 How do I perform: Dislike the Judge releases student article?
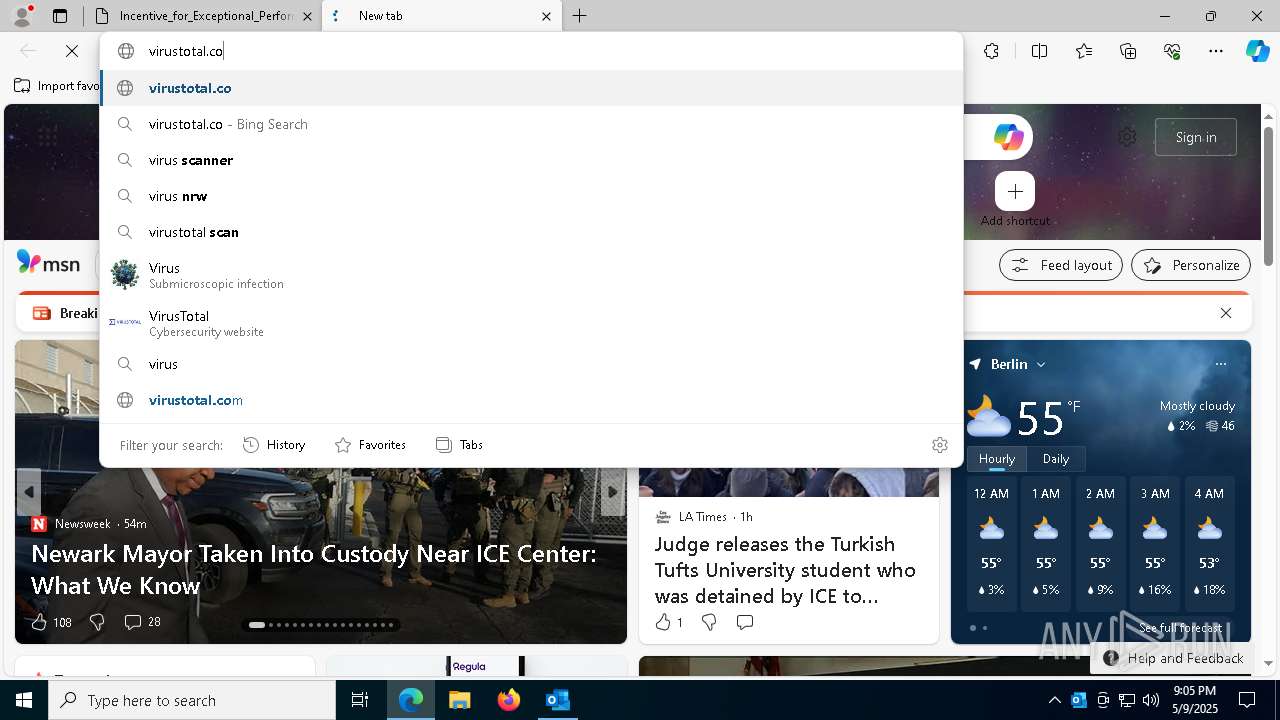709,622
